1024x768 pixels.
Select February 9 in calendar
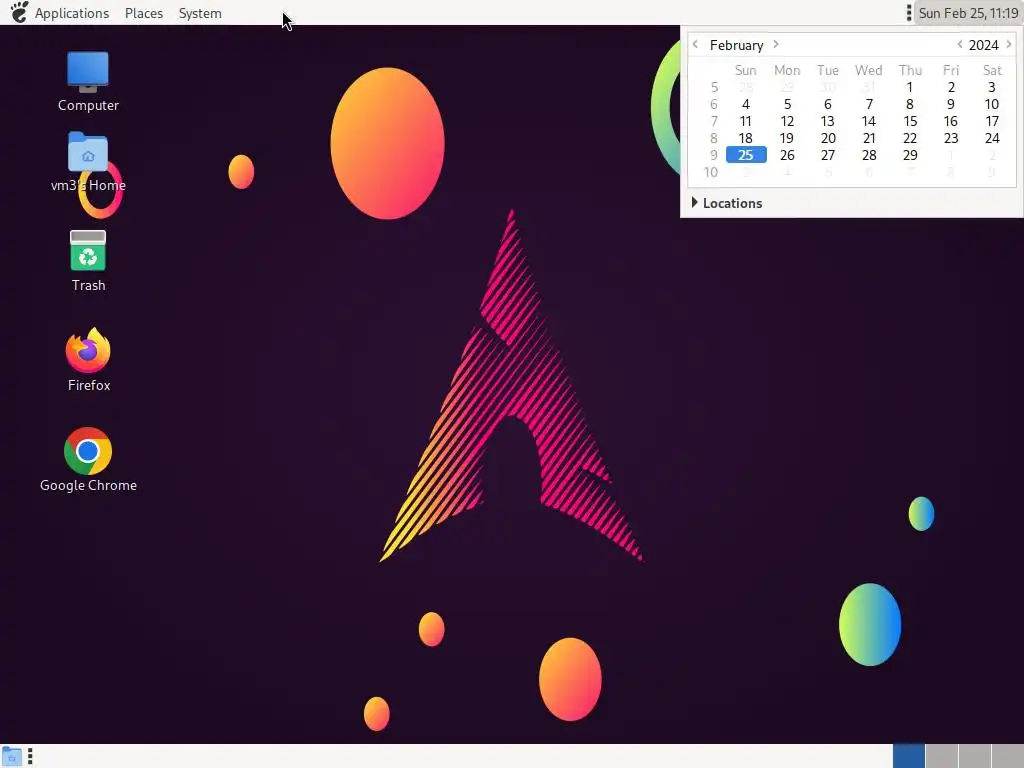pyautogui.click(x=951, y=104)
